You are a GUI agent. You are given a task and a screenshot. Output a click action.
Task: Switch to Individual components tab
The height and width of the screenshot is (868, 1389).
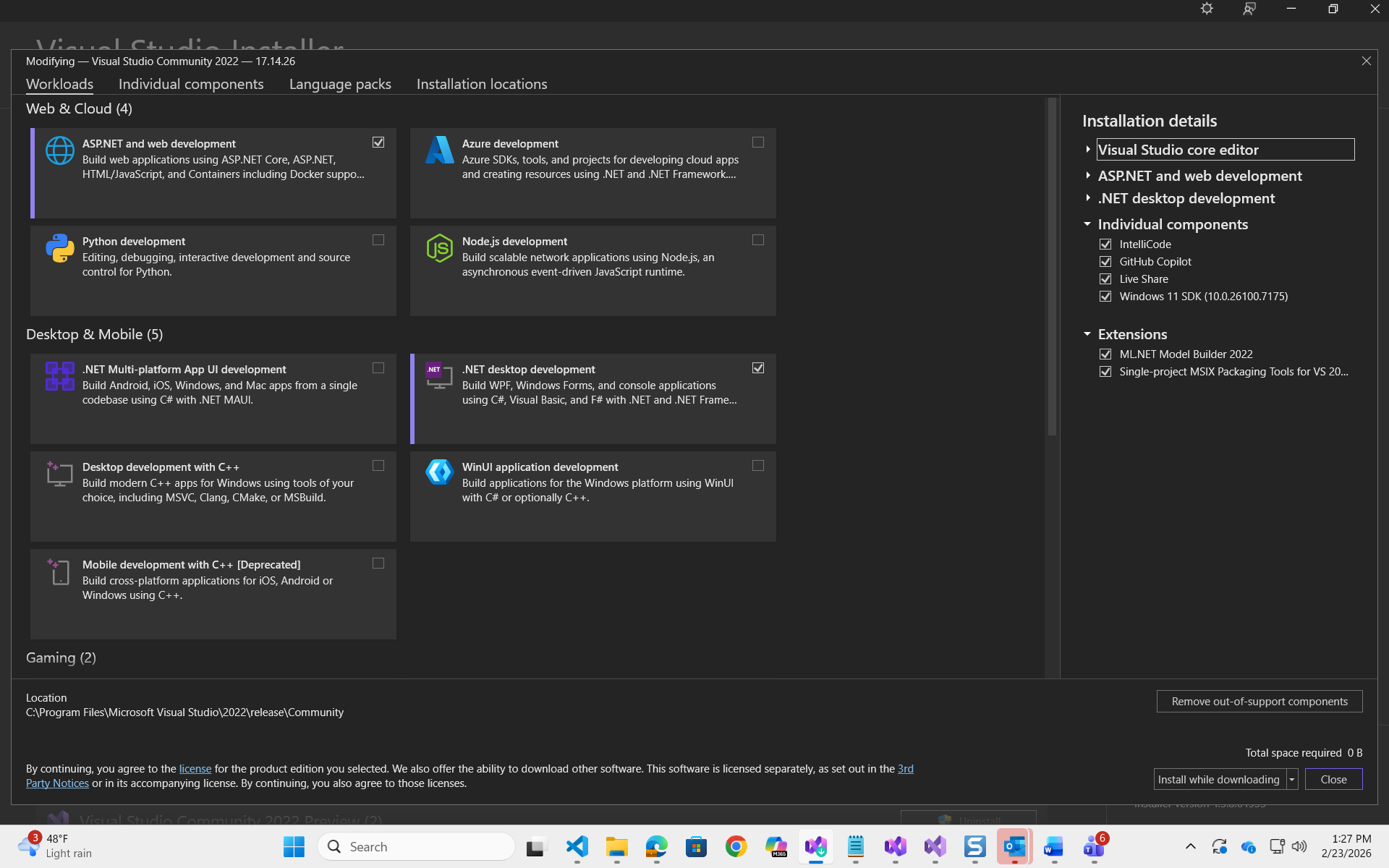point(191,84)
